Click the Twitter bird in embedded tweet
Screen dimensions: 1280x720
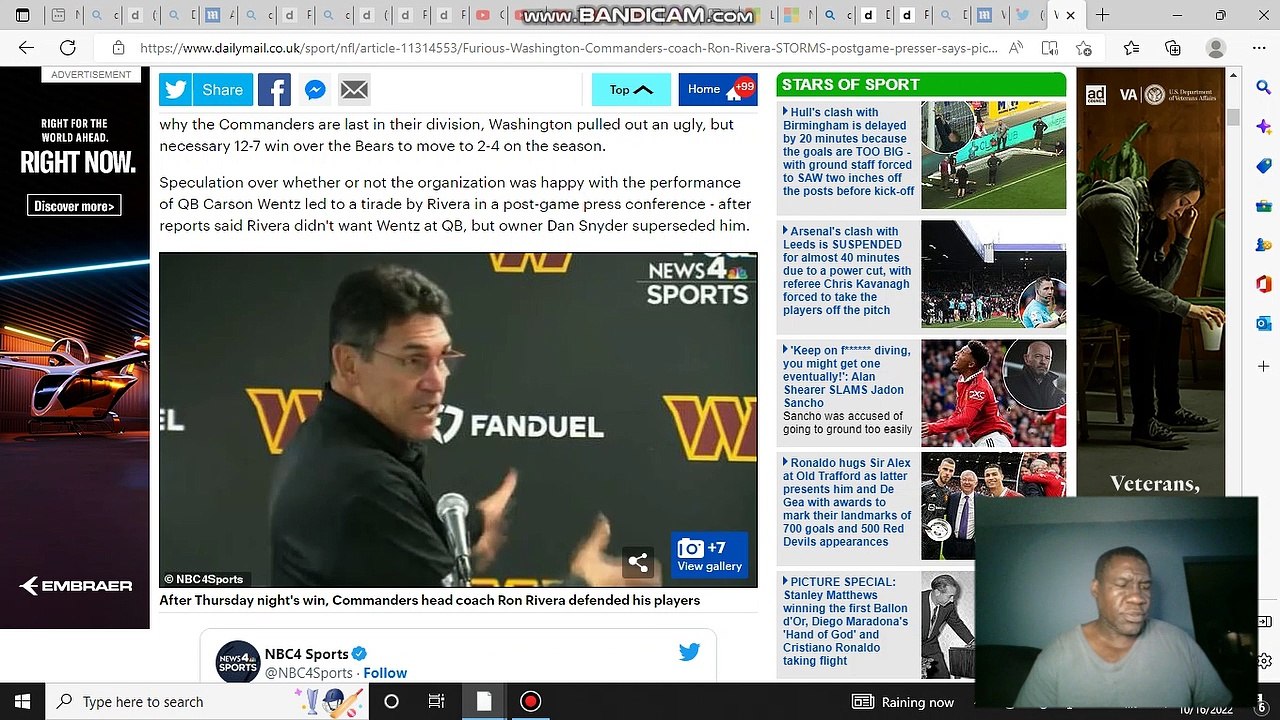[x=689, y=652]
